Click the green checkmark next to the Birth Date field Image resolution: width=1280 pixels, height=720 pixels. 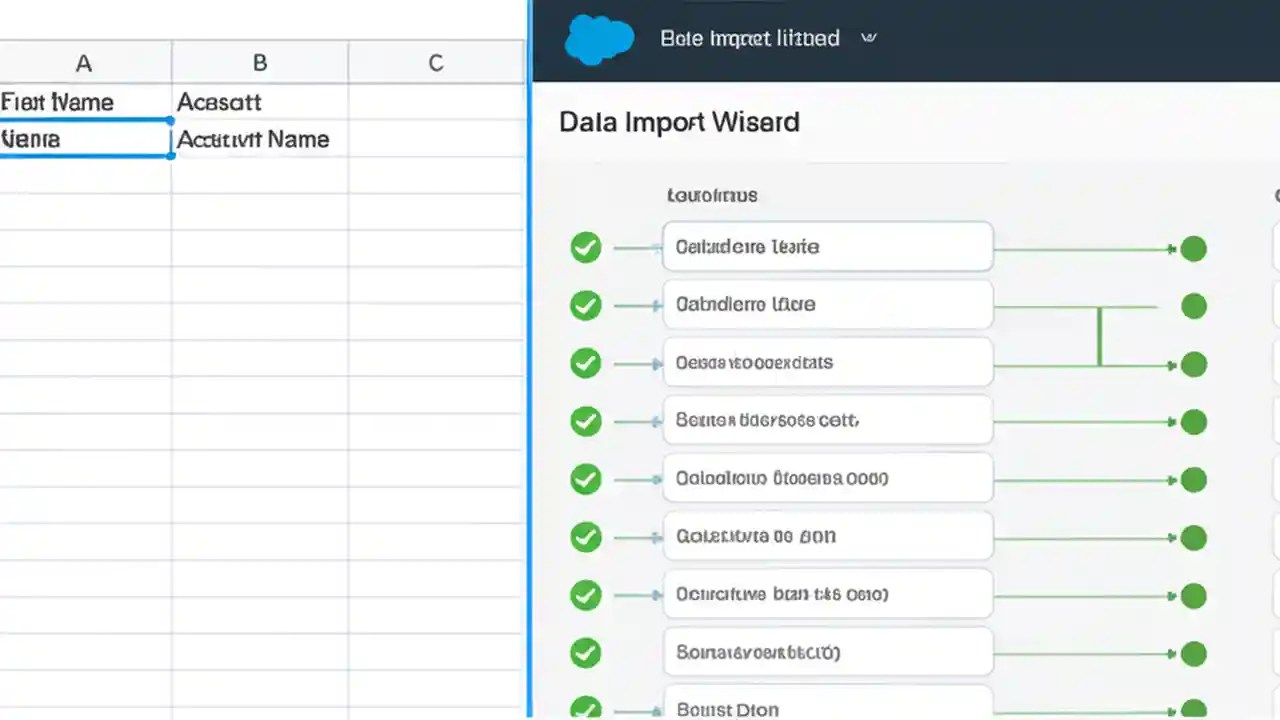point(586,710)
